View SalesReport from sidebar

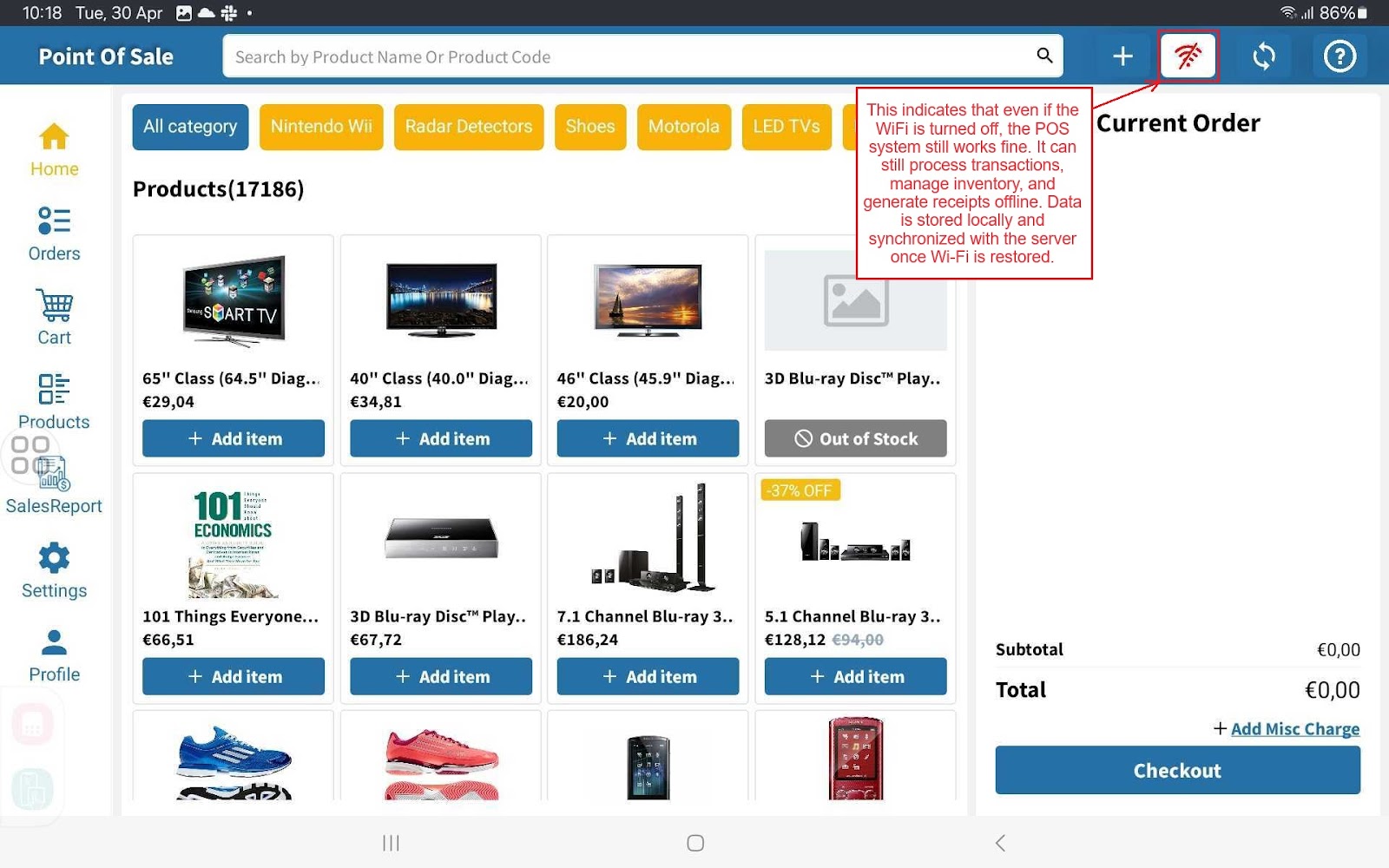point(54,486)
